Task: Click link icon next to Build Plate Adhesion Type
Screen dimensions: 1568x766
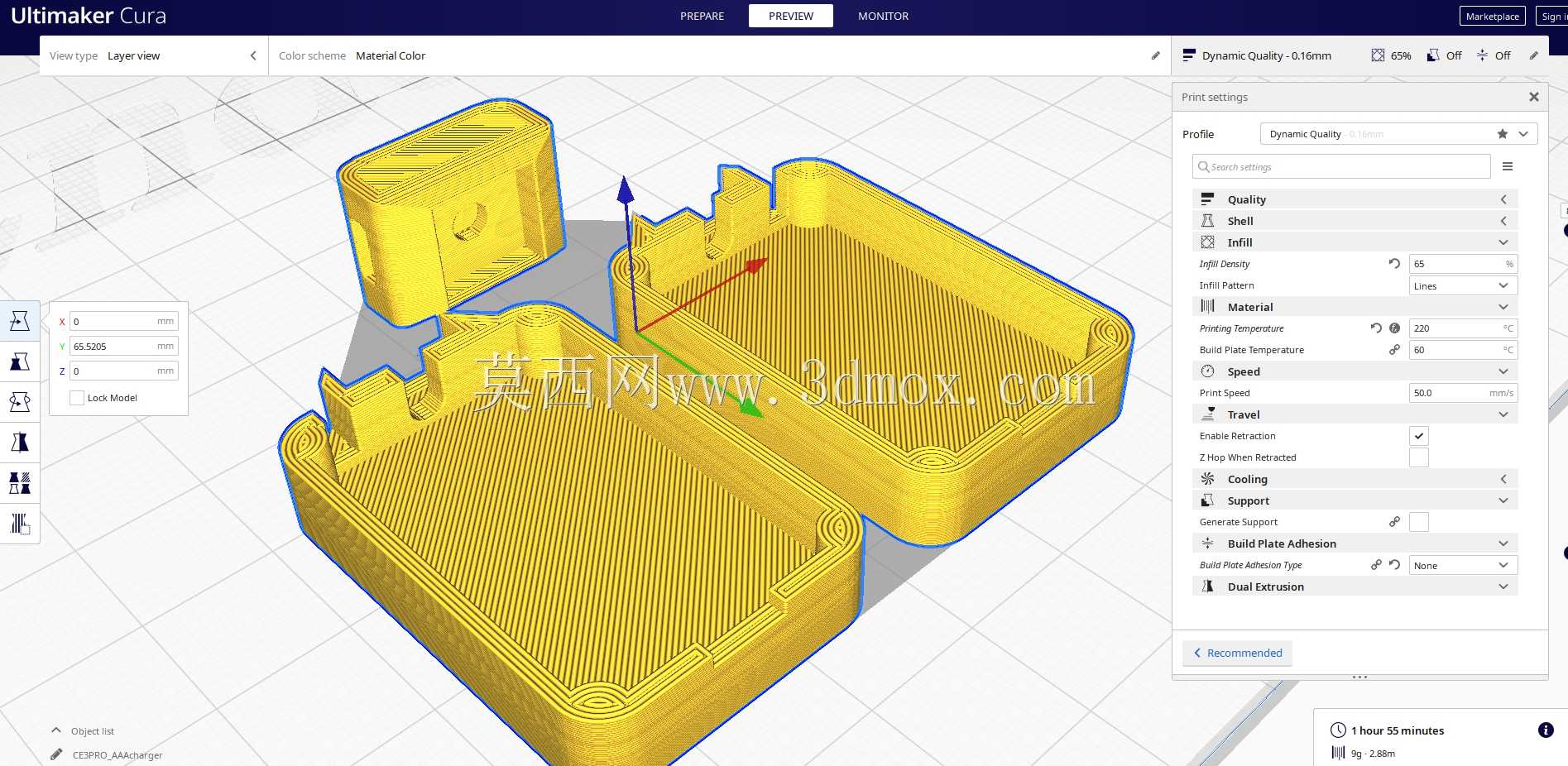Action: (x=1376, y=565)
